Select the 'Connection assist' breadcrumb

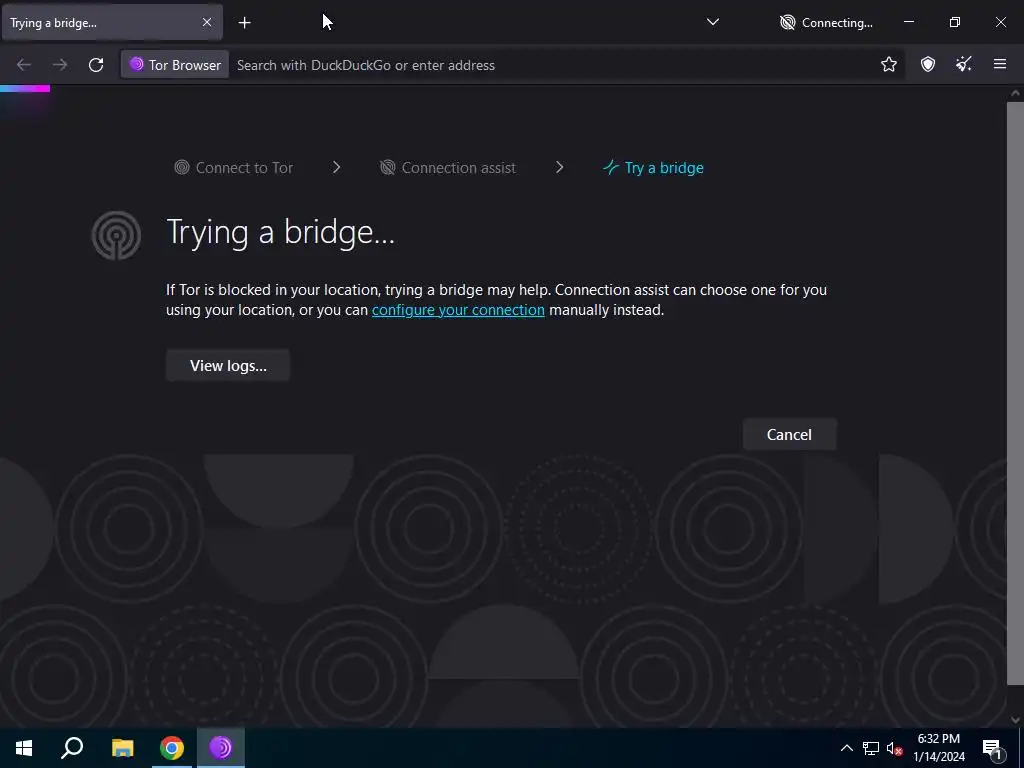(448, 168)
